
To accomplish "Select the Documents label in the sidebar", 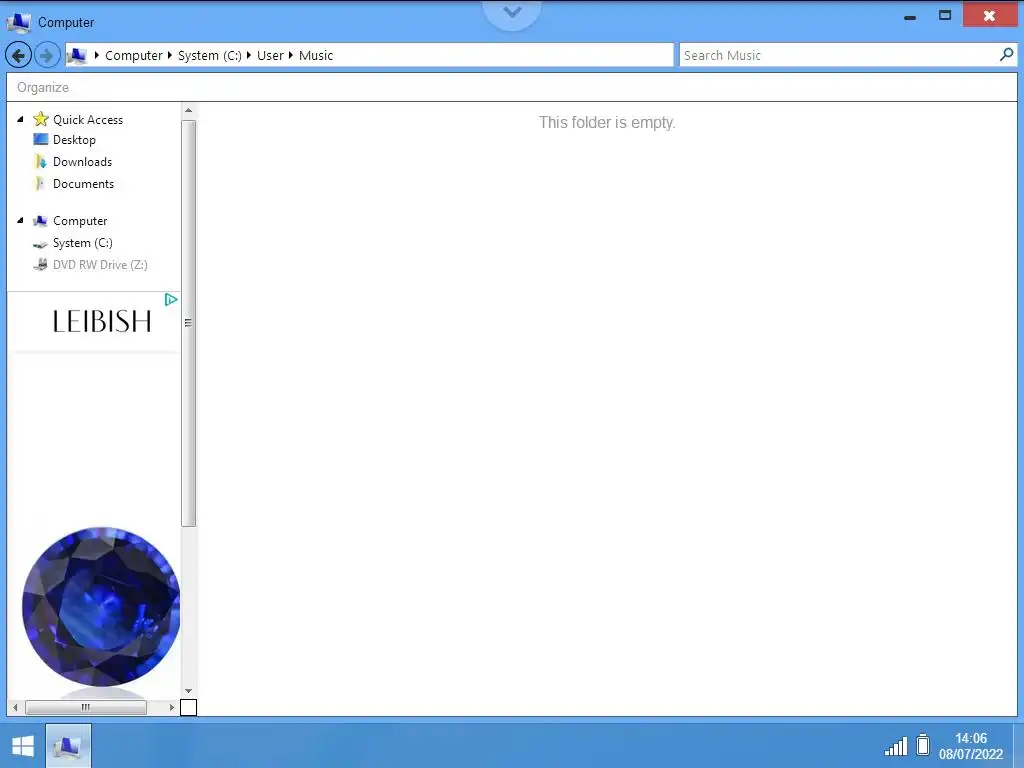I will [x=84, y=184].
